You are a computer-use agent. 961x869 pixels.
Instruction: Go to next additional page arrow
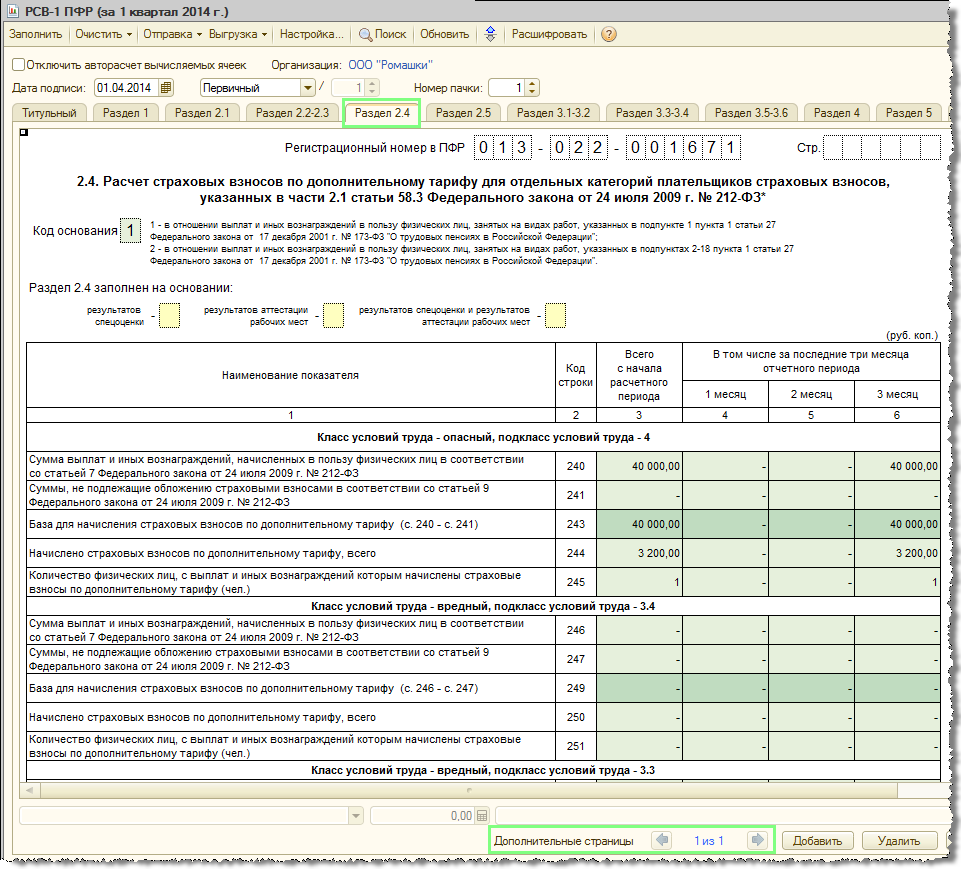[758, 840]
